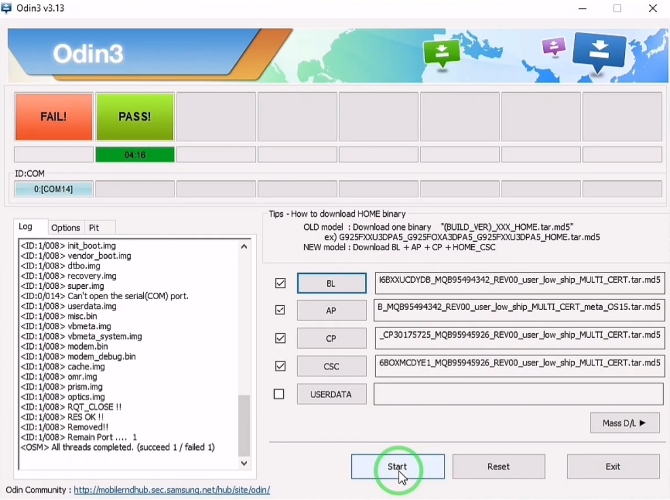Viewport: 670px width, 500px height.
Task: Uncheck the CP checkbox
Action: pos(280,338)
